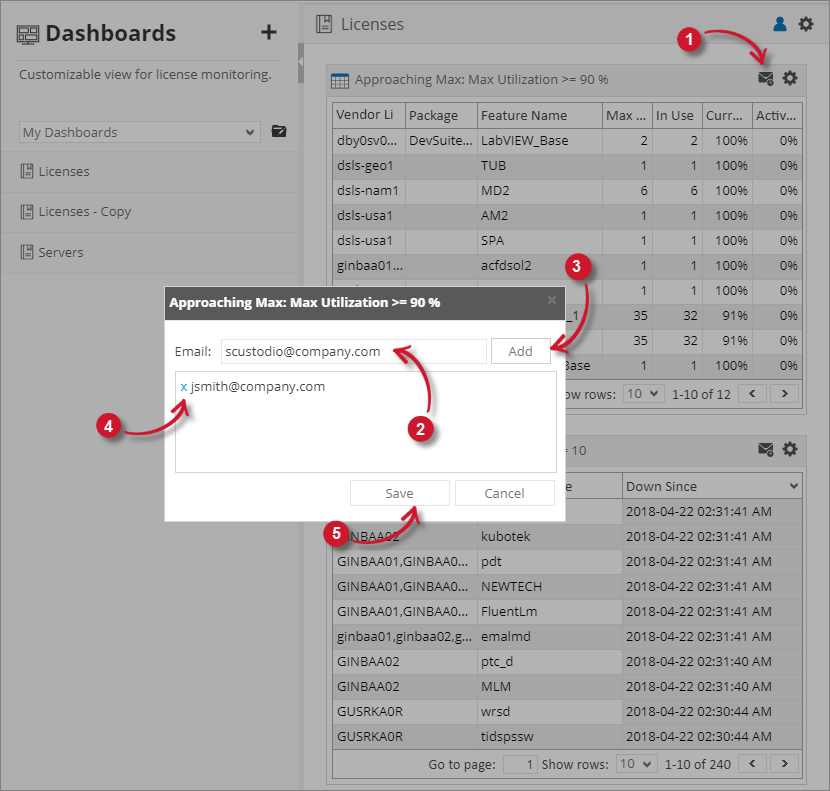Open Show rows dropdown in lower widget
This screenshot has height=791, width=830.
pos(636,764)
